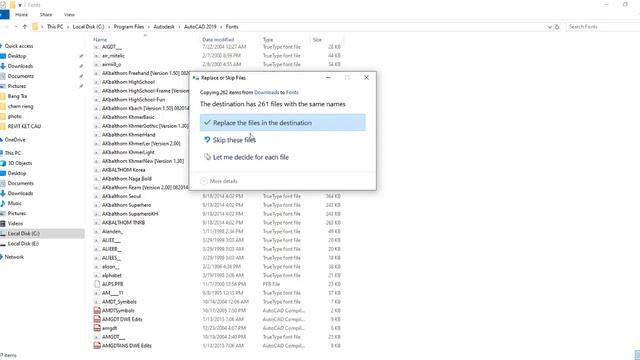Focus the Search Fonts box
This screenshot has height=360, width=640.
602,27
